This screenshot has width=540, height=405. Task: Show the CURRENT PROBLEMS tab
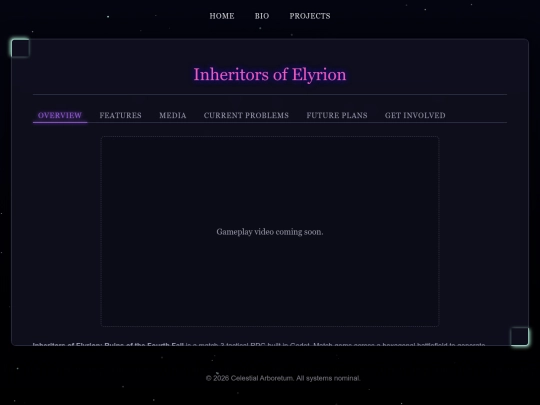(x=246, y=115)
